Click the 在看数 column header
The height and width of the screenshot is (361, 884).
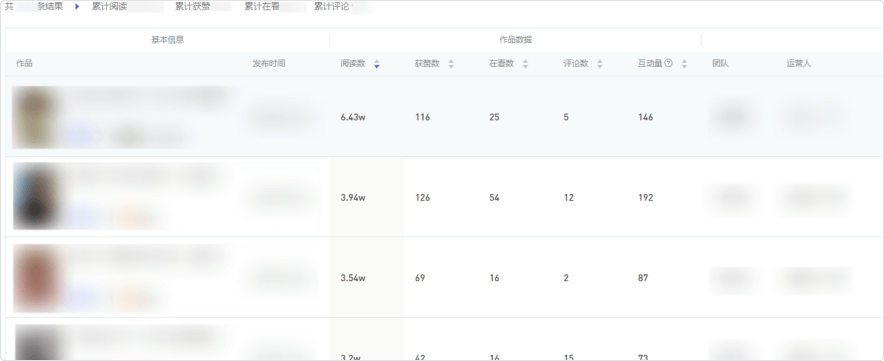pyautogui.click(x=501, y=64)
